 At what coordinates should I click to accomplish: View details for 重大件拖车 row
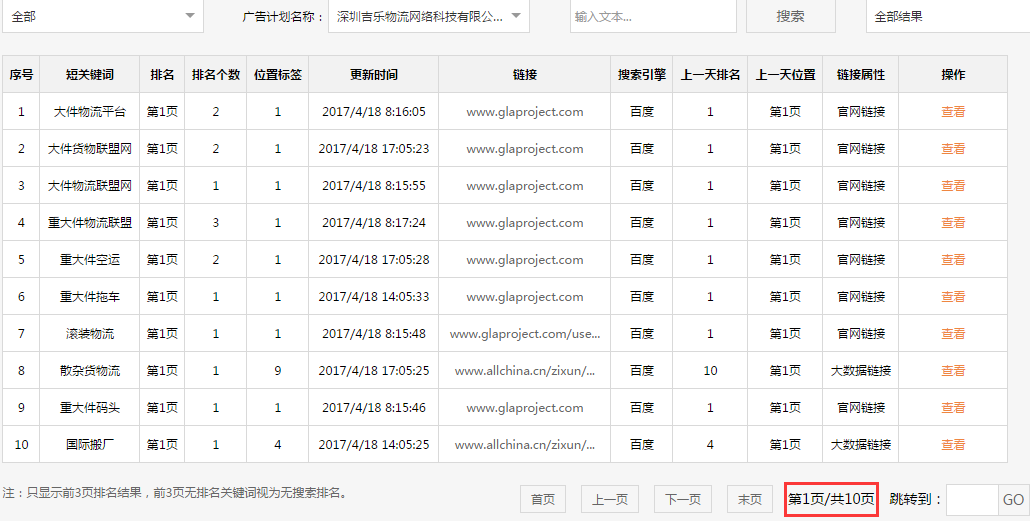[x=953, y=297]
